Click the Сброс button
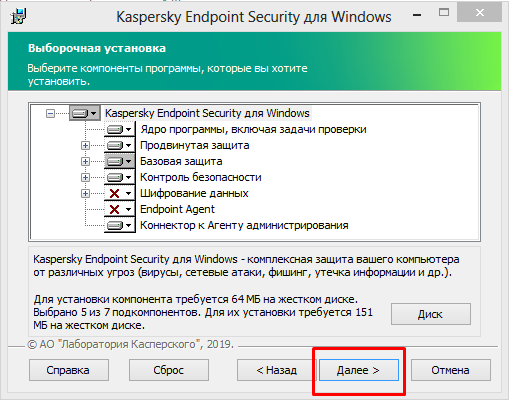The image size is (509, 403). [x=169, y=370]
